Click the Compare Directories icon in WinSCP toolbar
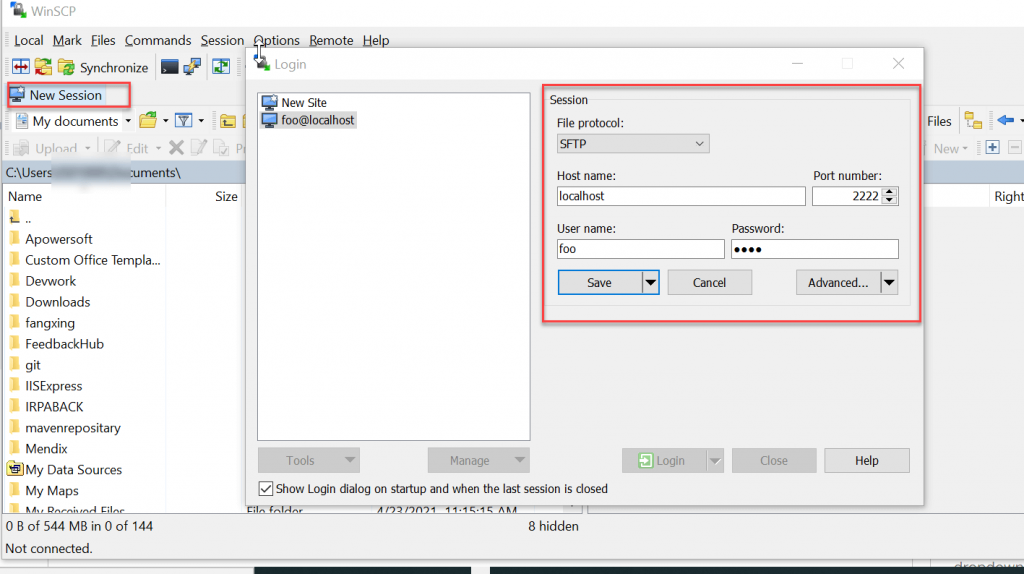The image size is (1024, 574). pos(20,67)
